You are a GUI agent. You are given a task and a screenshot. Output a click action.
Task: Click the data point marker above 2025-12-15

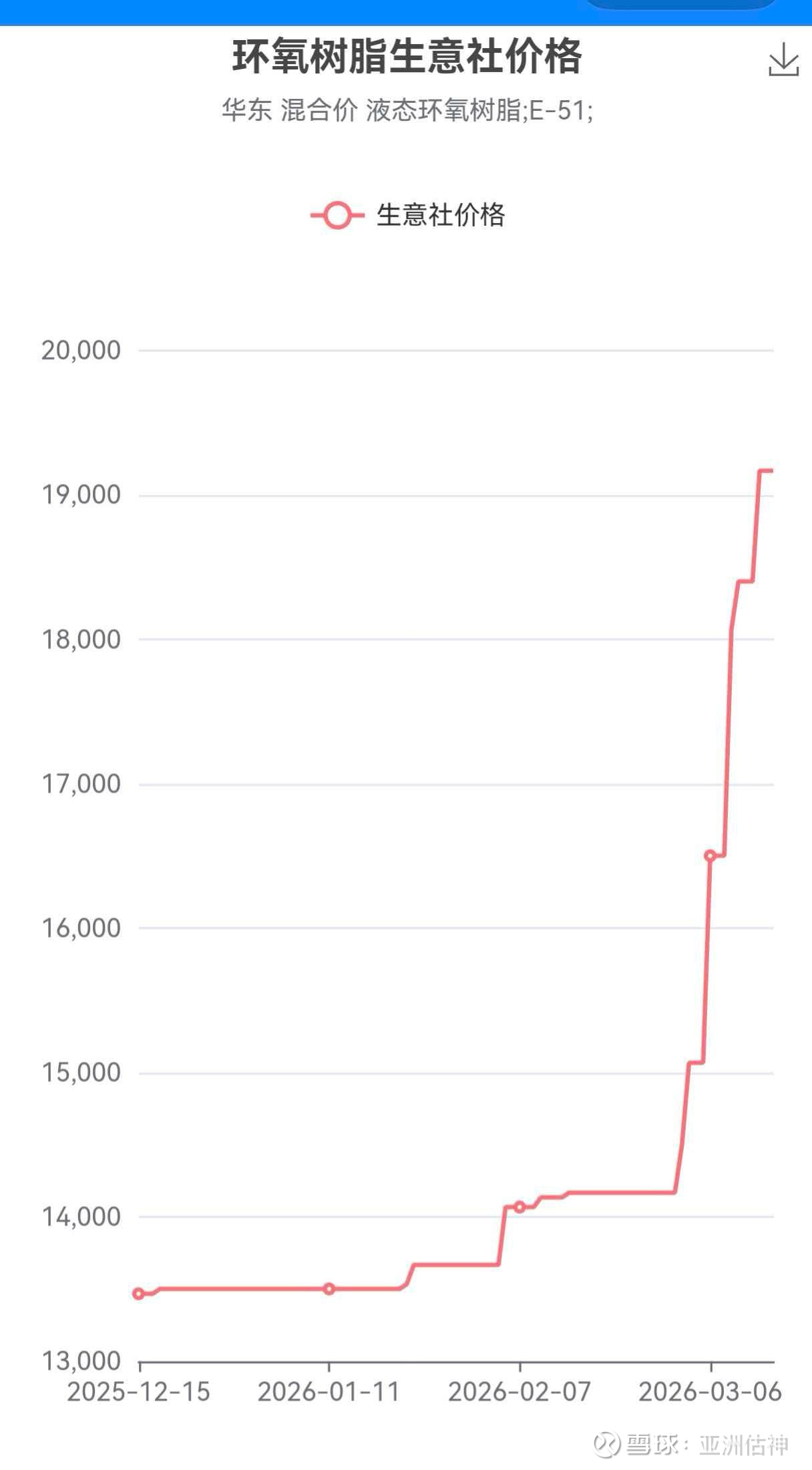(139, 1294)
